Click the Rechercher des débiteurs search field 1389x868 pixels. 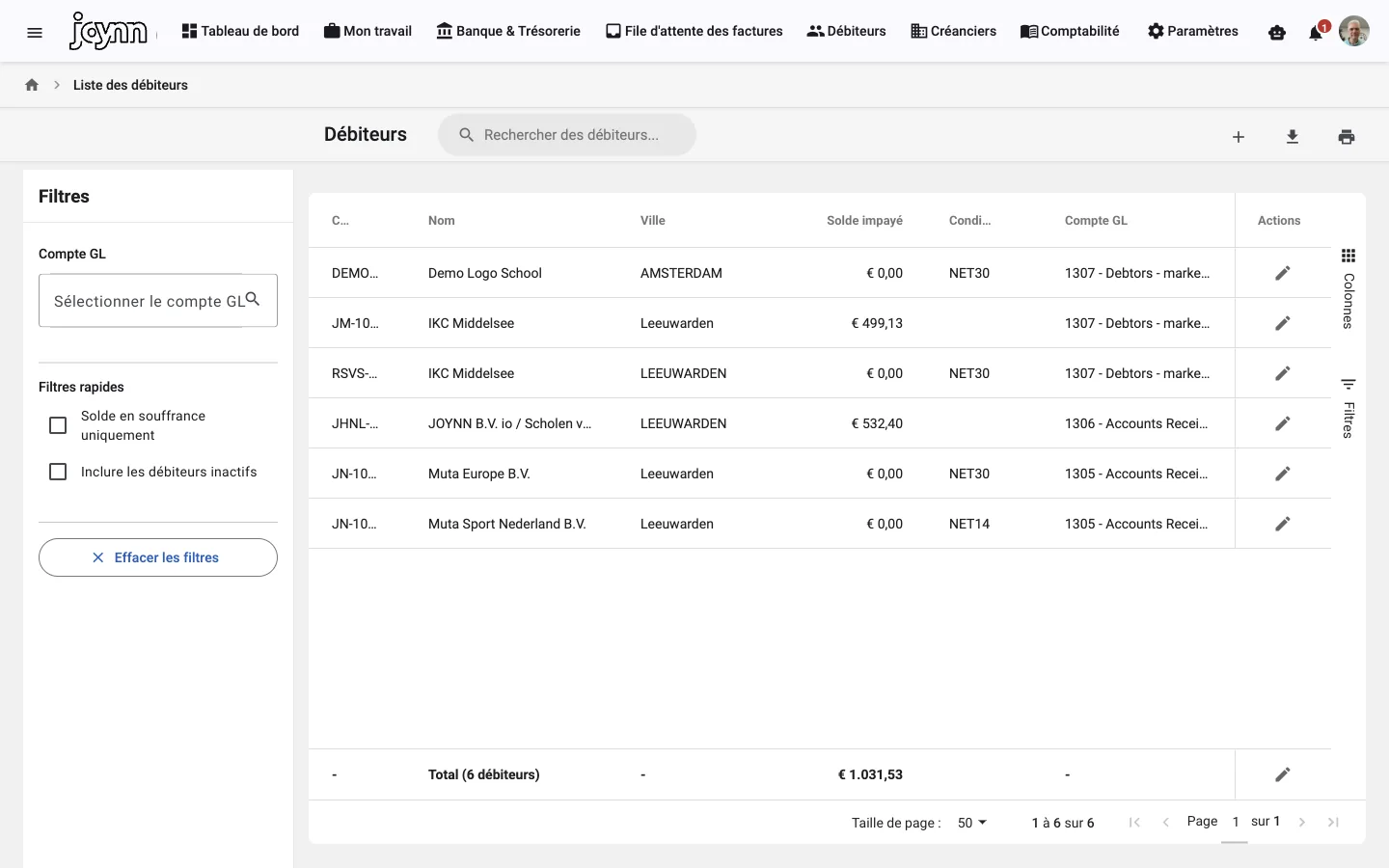point(567,135)
